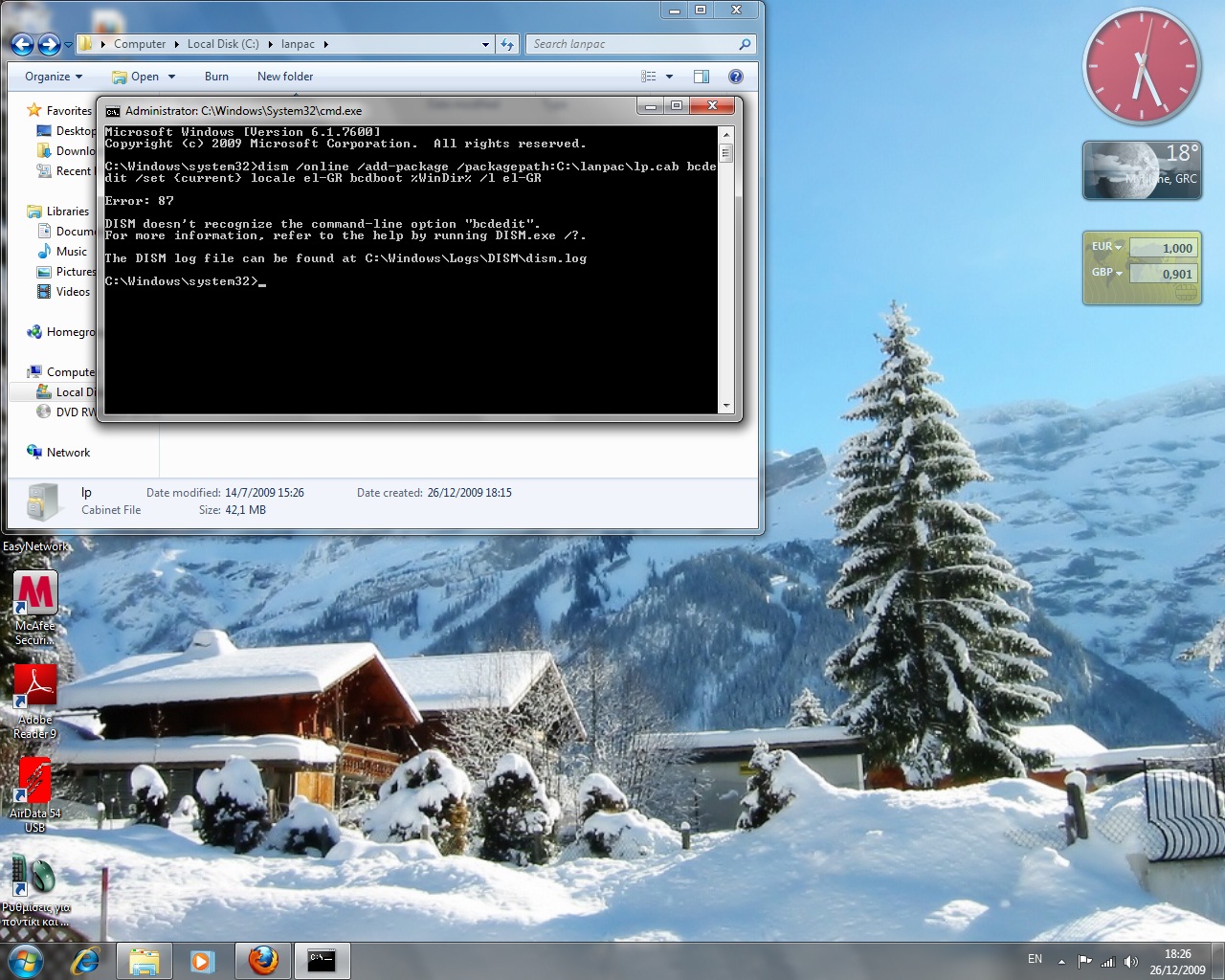Click Burn in the Explorer toolbar
This screenshot has height=980, width=1225.
point(216,77)
